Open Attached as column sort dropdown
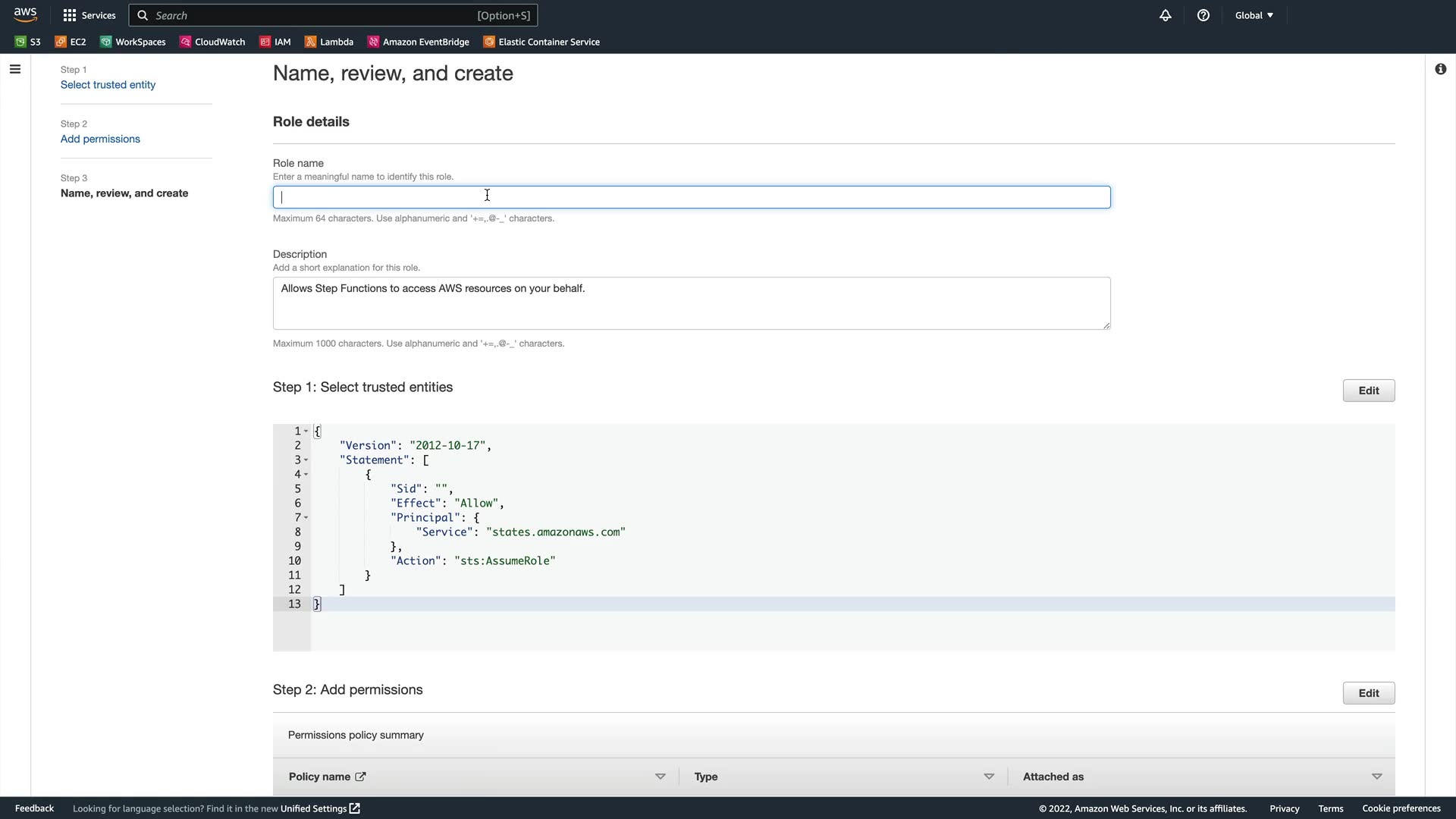The image size is (1456, 819). [1376, 777]
